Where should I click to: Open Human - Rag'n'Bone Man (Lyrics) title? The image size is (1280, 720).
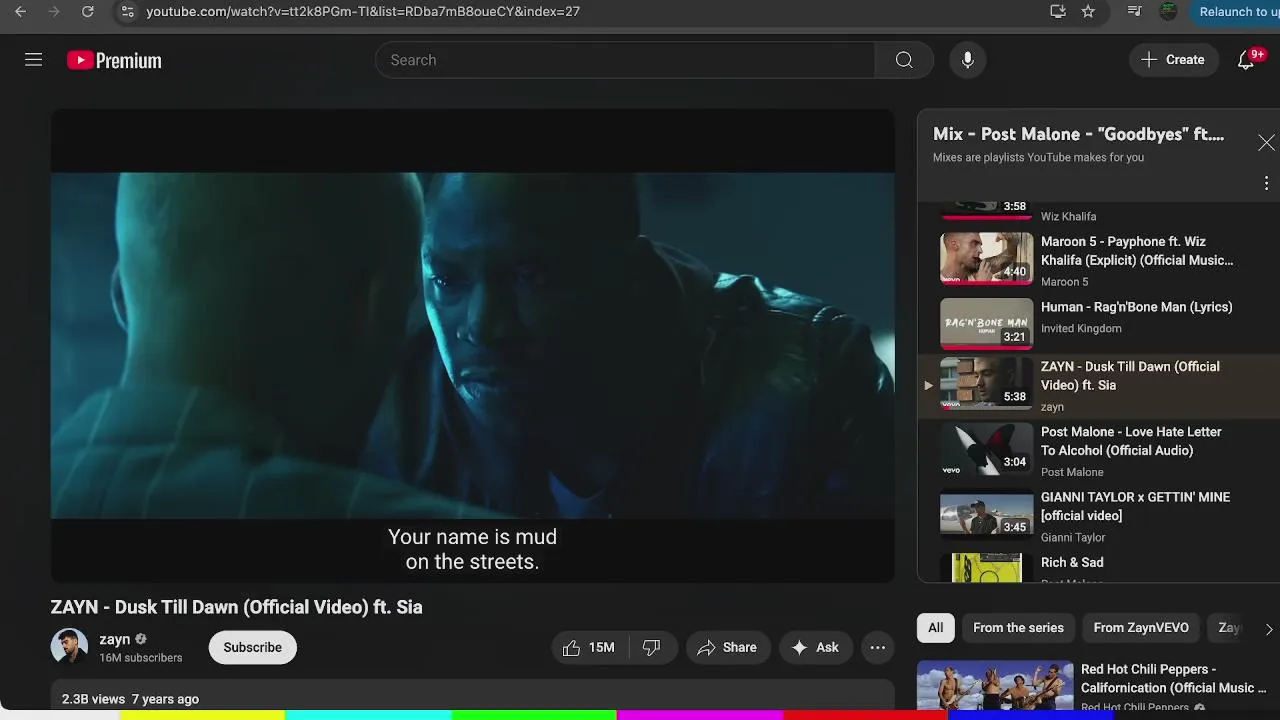click(1136, 307)
